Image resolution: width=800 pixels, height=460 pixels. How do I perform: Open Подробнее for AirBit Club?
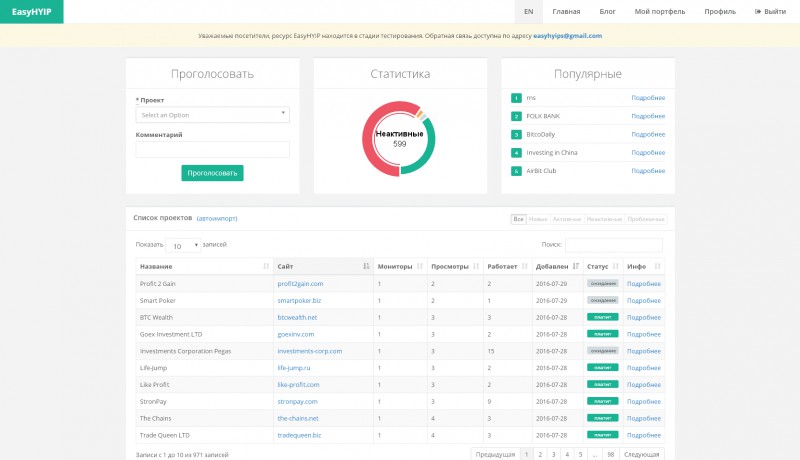tap(648, 171)
